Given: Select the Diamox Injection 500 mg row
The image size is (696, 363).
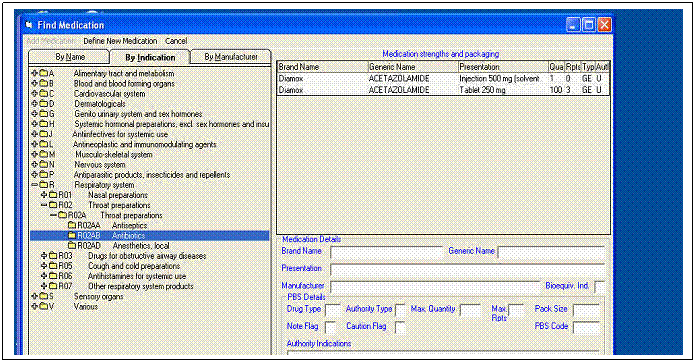Looking at the screenshot, I should tap(443, 79).
